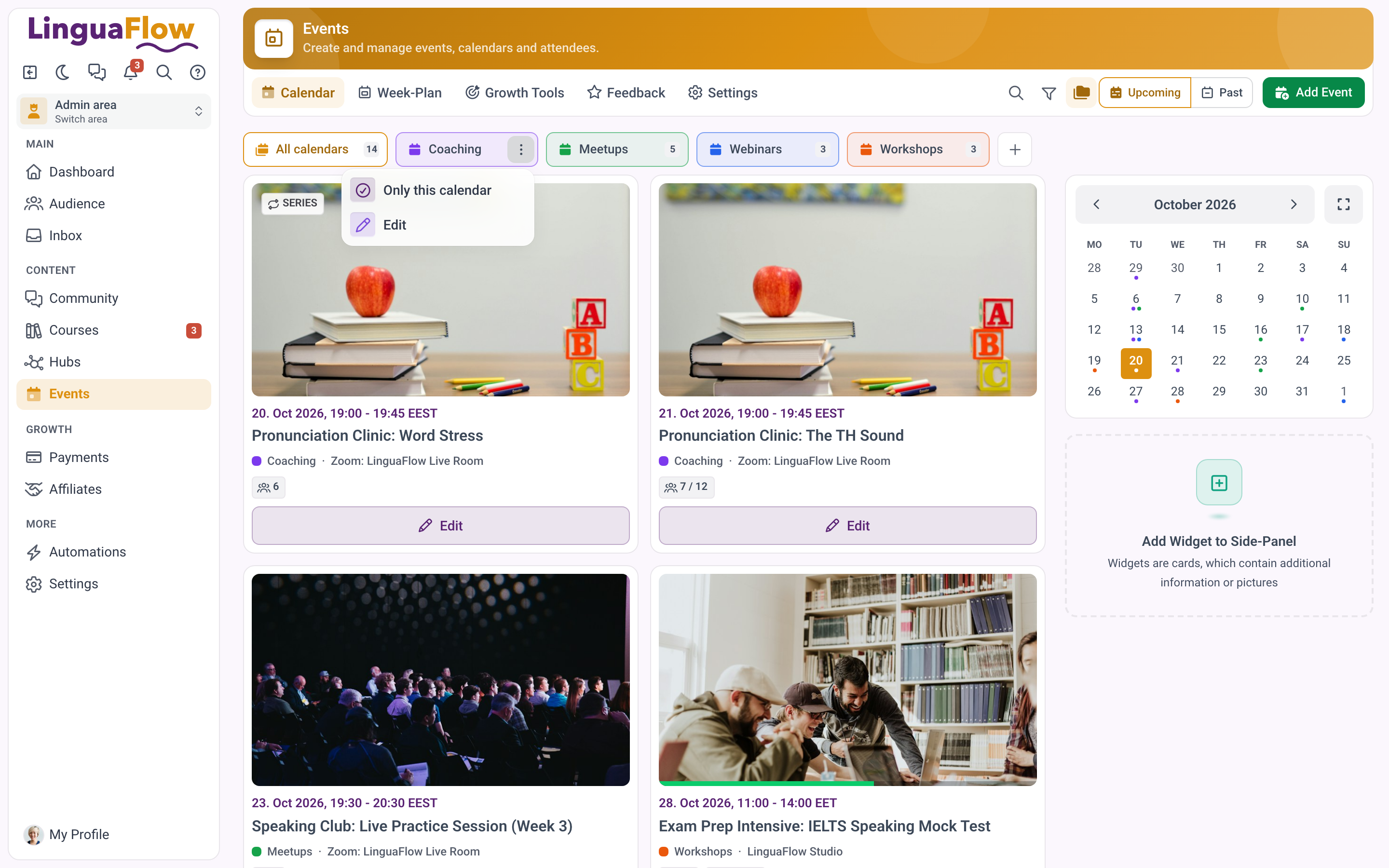Switch to Past events

pyautogui.click(x=1222, y=93)
